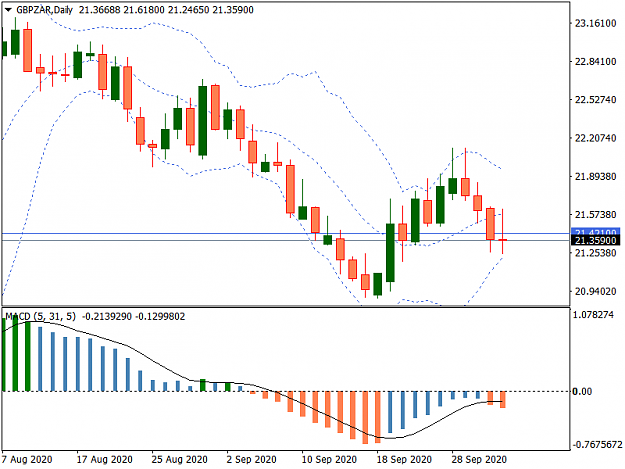Viewport: 625px width, 469px height.
Task: Click the 21.57380 price axis label
Action: click(595, 215)
